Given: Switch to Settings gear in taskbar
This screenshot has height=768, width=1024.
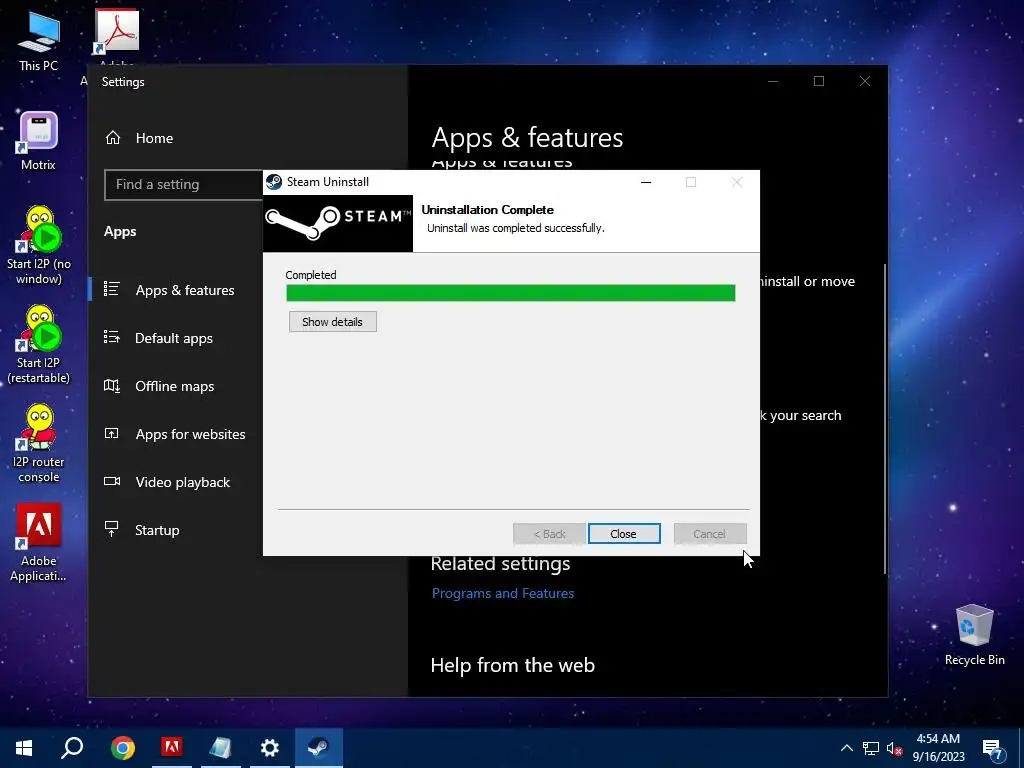Looking at the screenshot, I should [269, 747].
